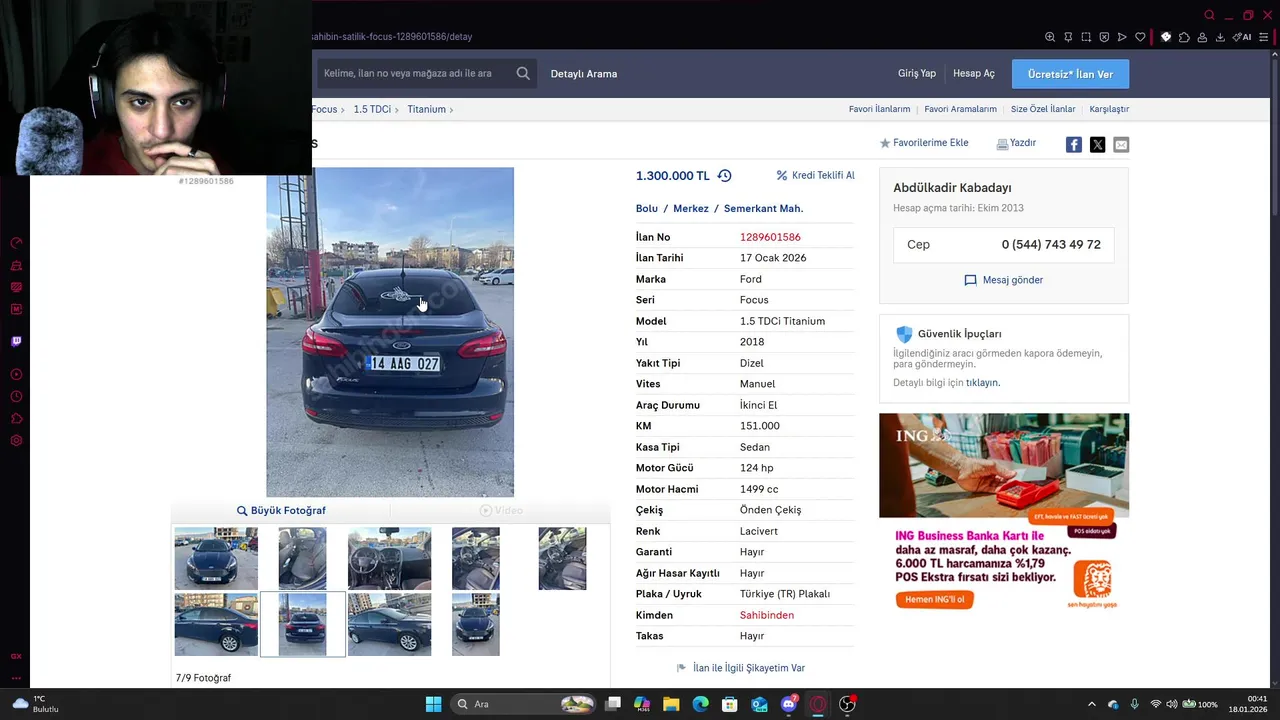The height and width of the screenshot is (720, 1280).
Task: Open Büyük Fotoğraf view
Action: pos(281,510)
